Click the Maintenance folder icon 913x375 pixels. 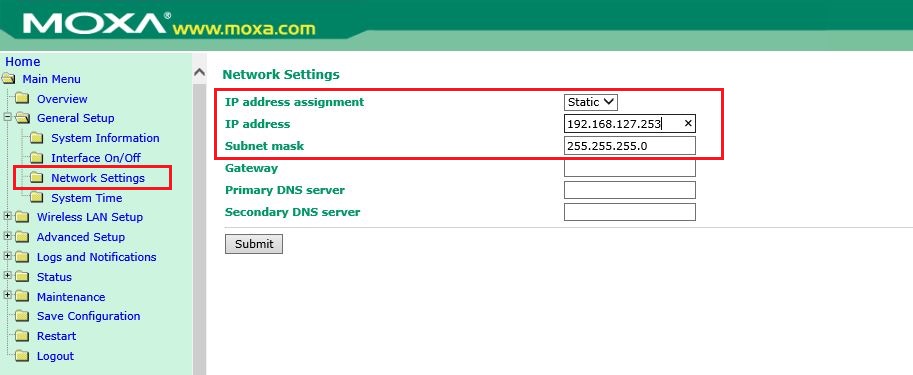click(x=22, y=297)
